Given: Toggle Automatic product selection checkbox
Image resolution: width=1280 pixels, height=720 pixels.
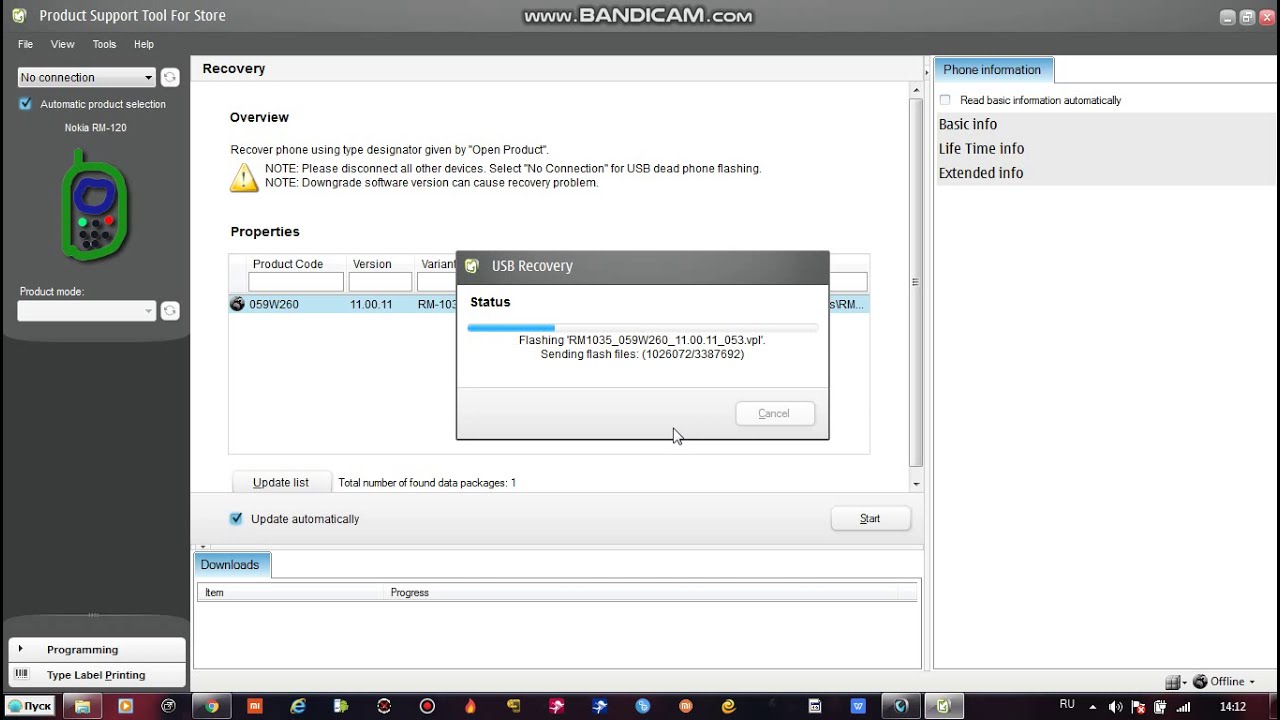Looking at the screenshot, I should click(26, 104).
